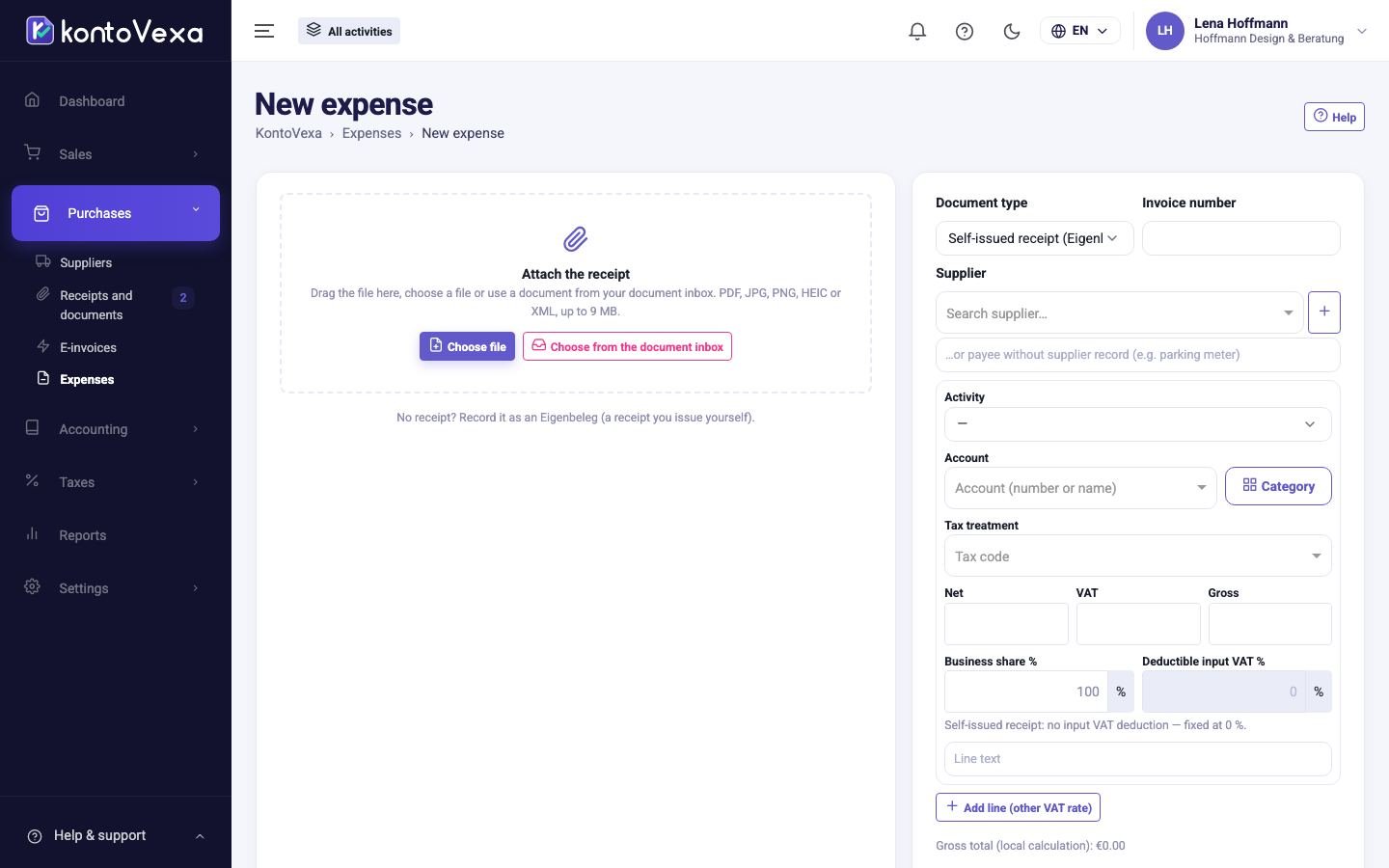Expand the Taxes menu
Screen dimensions: 1389x868
[116, 482]
